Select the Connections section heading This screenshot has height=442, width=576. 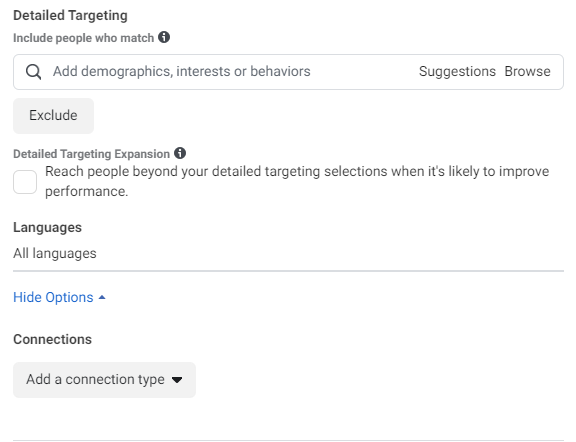[53, 339]
